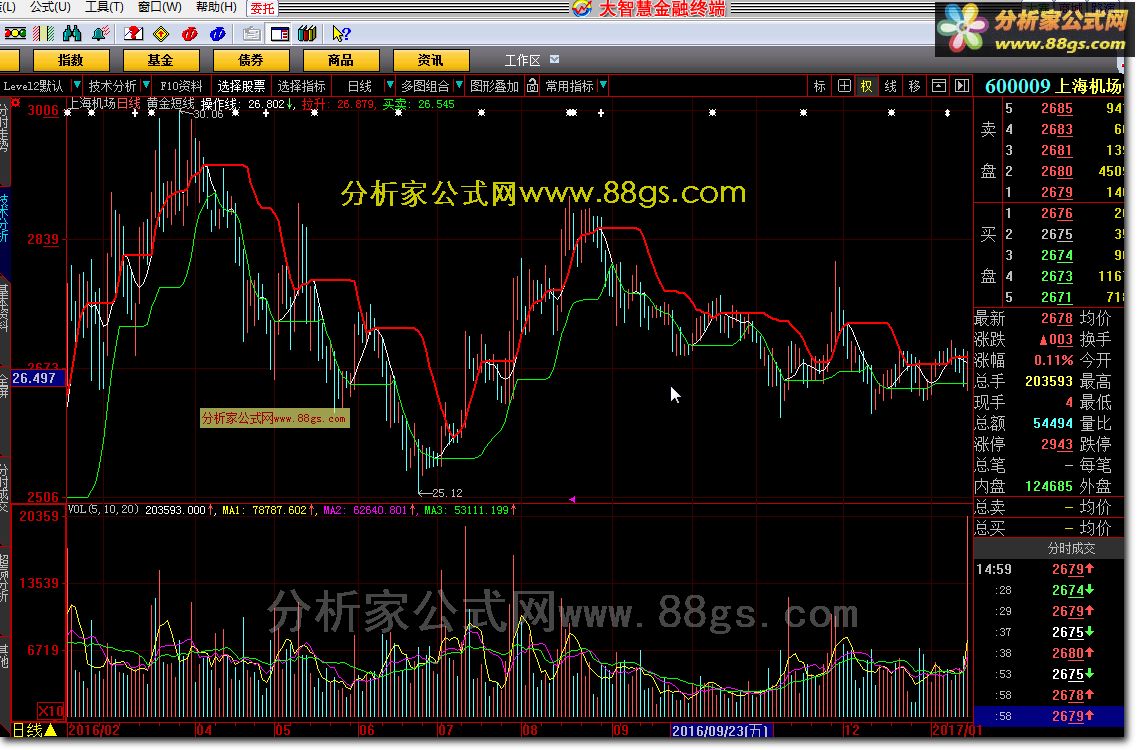Image resolution: width=1137 pixels, height=750 pixels.
Task: Open the 窗口(W) menu
Action: [160, 7]
